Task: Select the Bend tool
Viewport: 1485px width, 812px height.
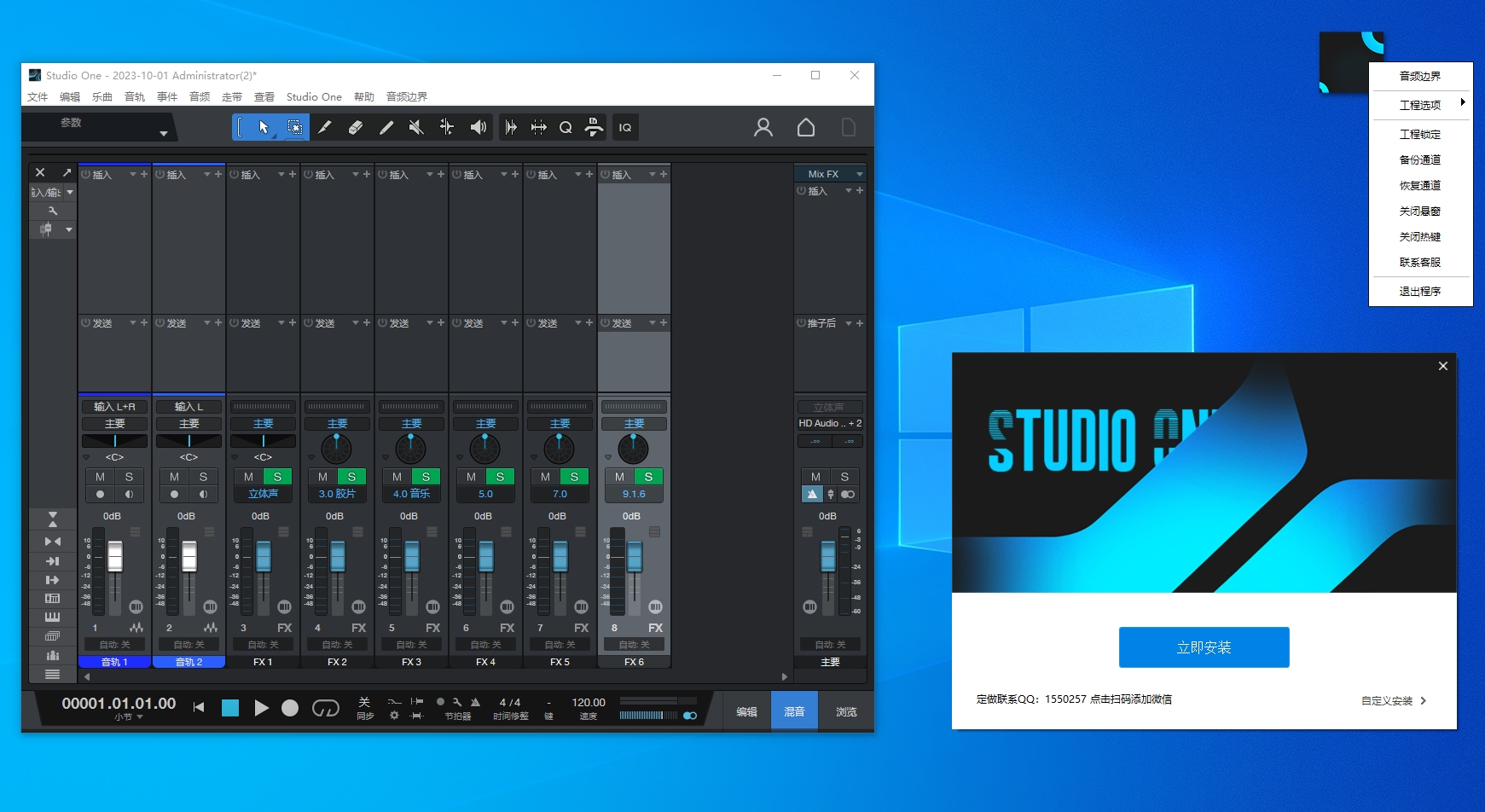Action: [x=446, y=127]
